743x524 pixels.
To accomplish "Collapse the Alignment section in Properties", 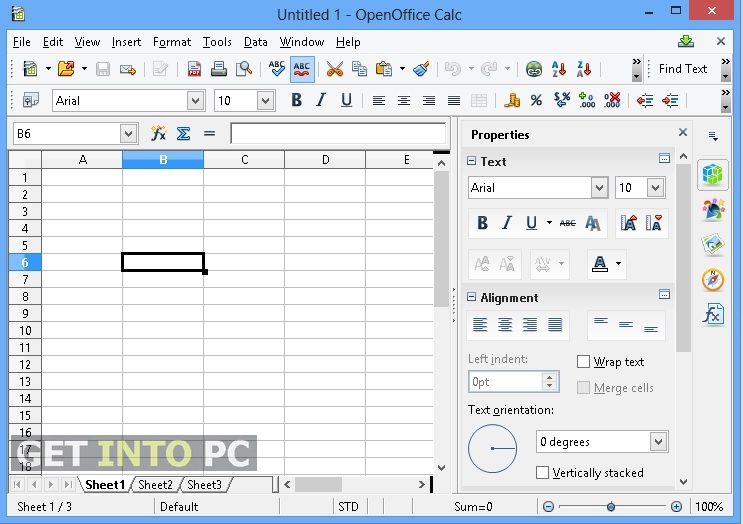I will pos(471,297).
